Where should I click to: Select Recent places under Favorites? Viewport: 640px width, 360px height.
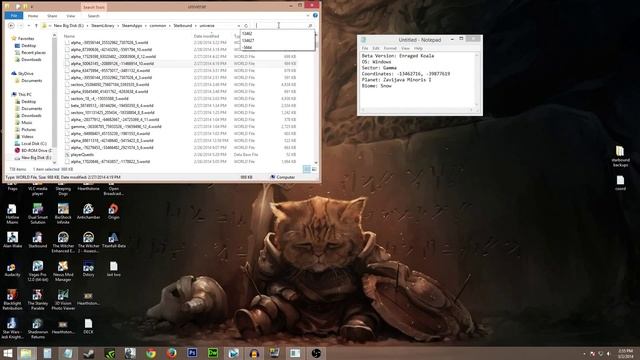point(33,53)
